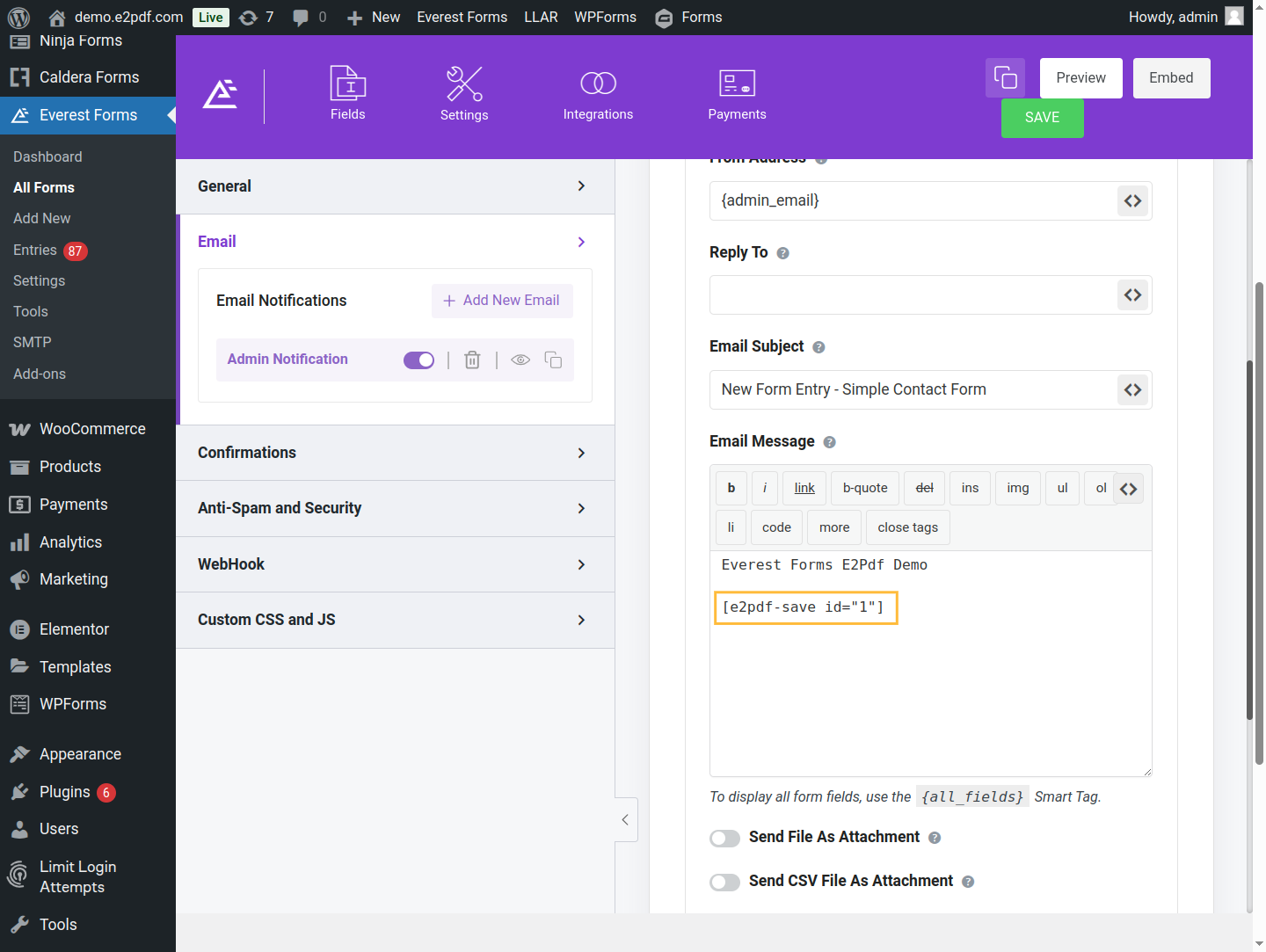The image size is (1266, 952).
Task: Open smart tags for Reply To field
Action: point(1132,295)
